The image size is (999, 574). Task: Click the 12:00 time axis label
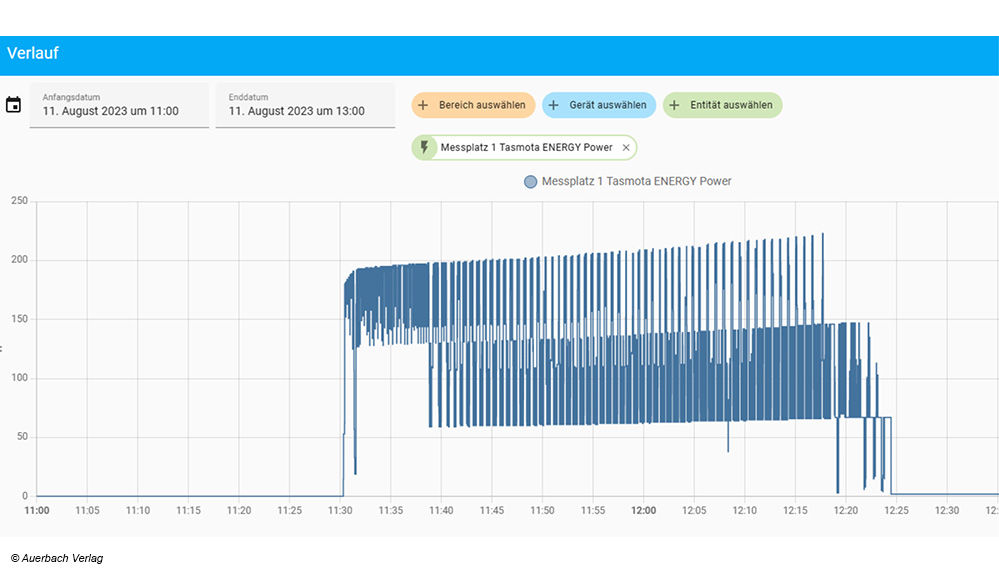[643, 510]
